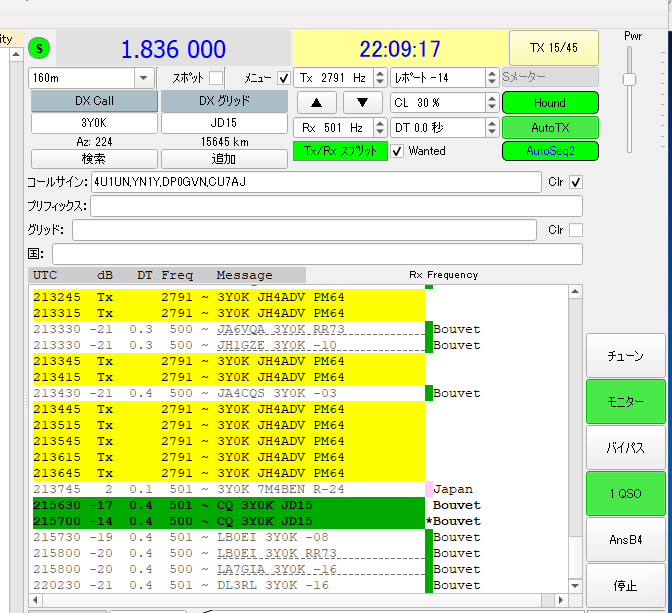Click the frequency up arrow button
Image resolution: width=672 pixels, height=613 pixels.
tap(317, 102)
